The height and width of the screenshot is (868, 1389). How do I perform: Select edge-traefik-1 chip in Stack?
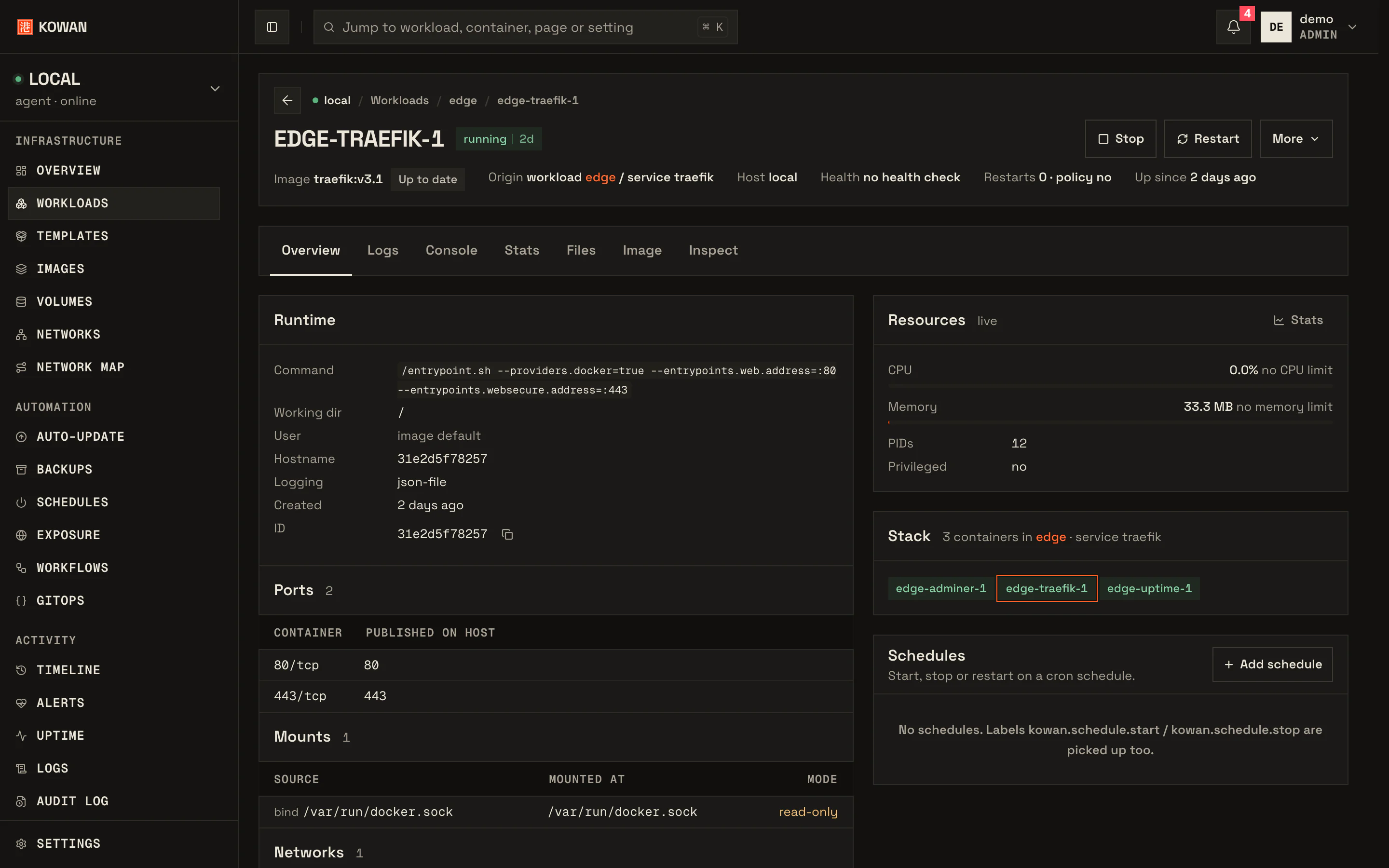(1047, 588)
